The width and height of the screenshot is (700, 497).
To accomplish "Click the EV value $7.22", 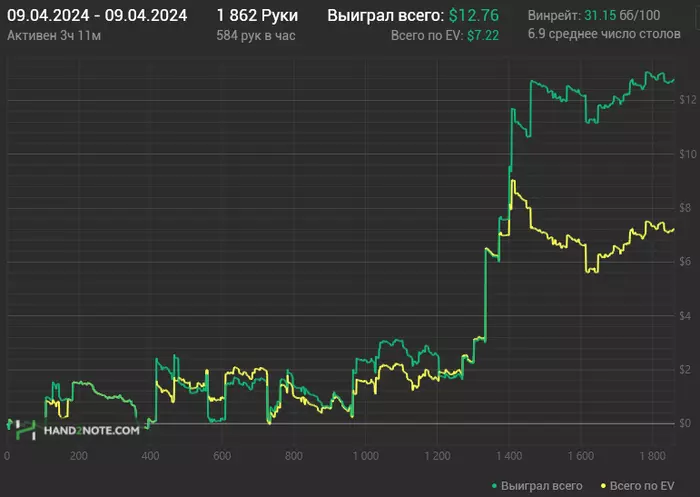I will (x=483, y=35).
